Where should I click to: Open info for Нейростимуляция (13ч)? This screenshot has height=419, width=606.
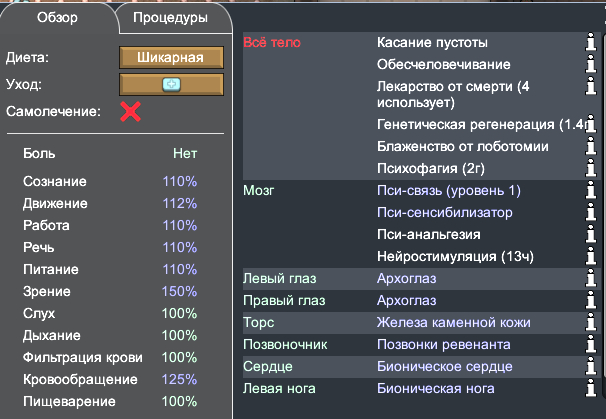tap(591, 256)
